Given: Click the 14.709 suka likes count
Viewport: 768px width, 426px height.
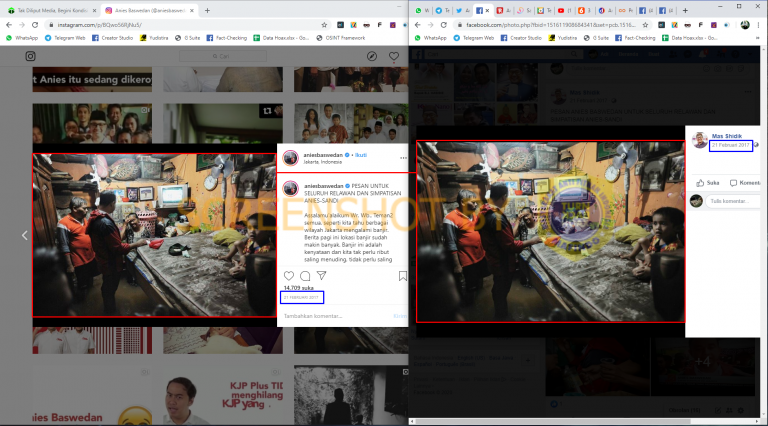Looking at the screenshot, I should point(299,288).
